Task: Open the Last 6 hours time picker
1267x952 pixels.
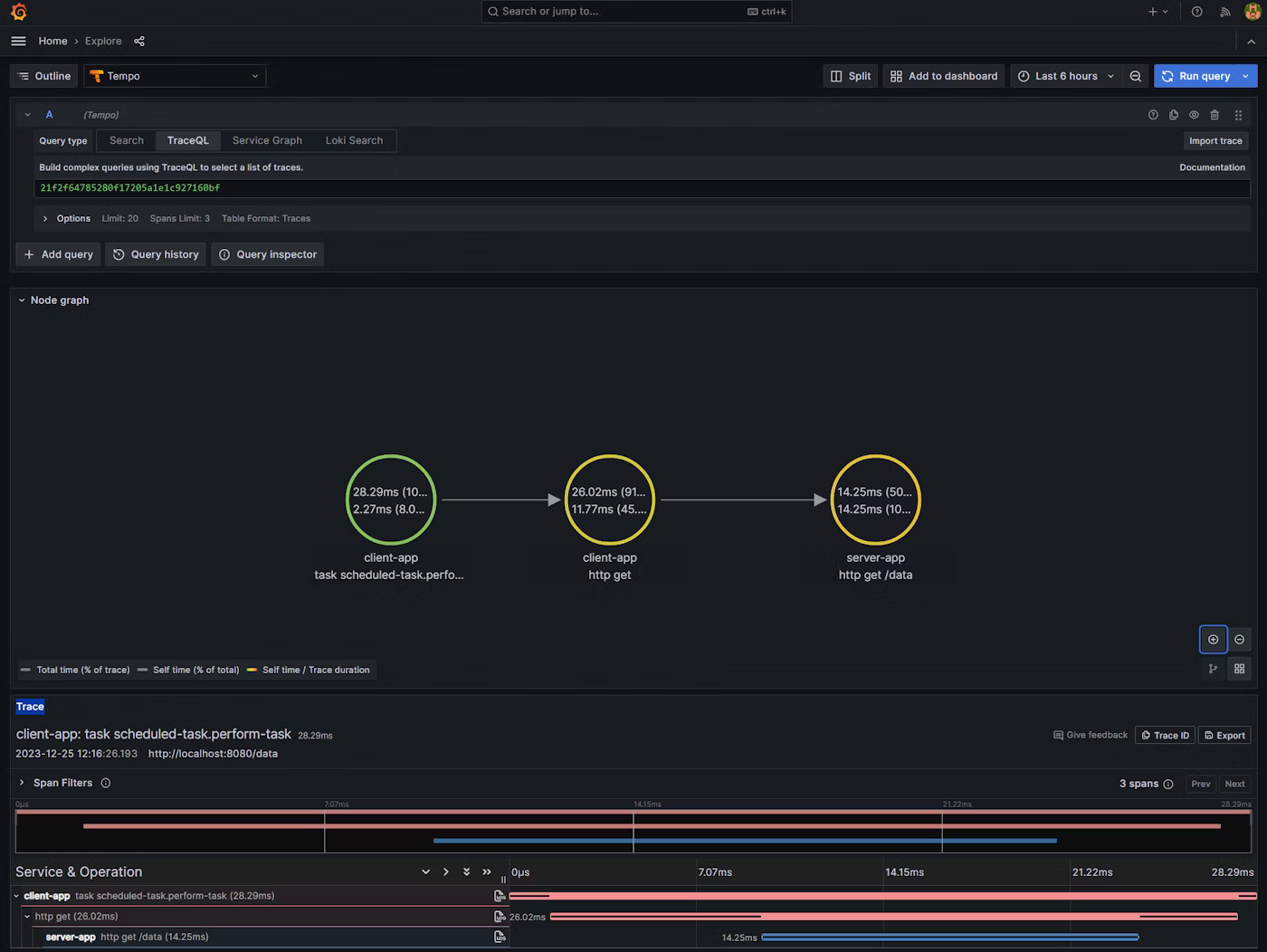Action: point(1065,76)
